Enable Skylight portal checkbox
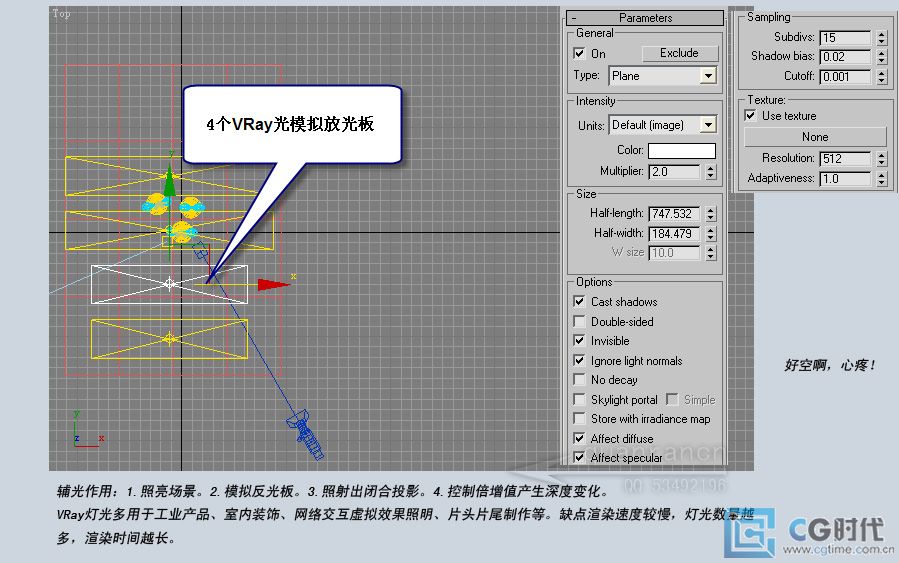899x563 pixels. [579, 400]
